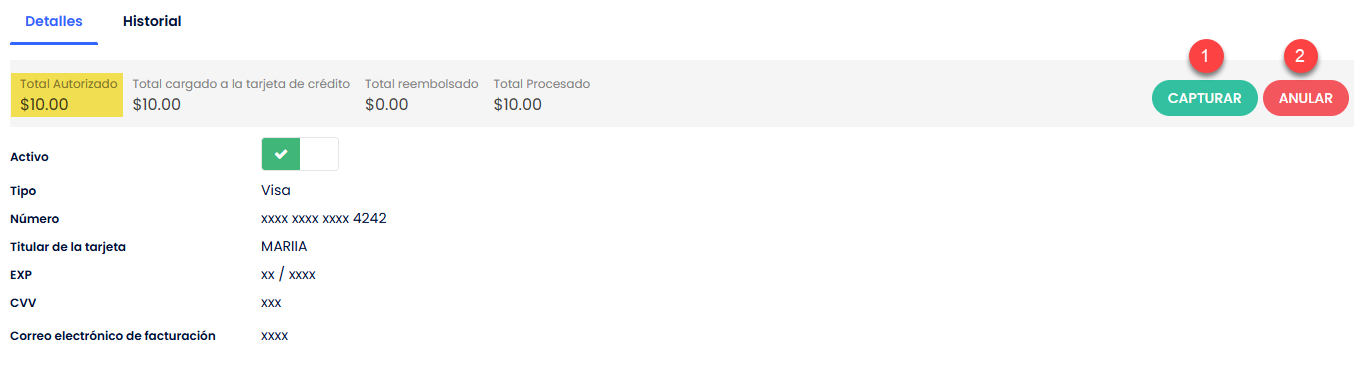Click the white half of Activo toggle

(319, 154)
